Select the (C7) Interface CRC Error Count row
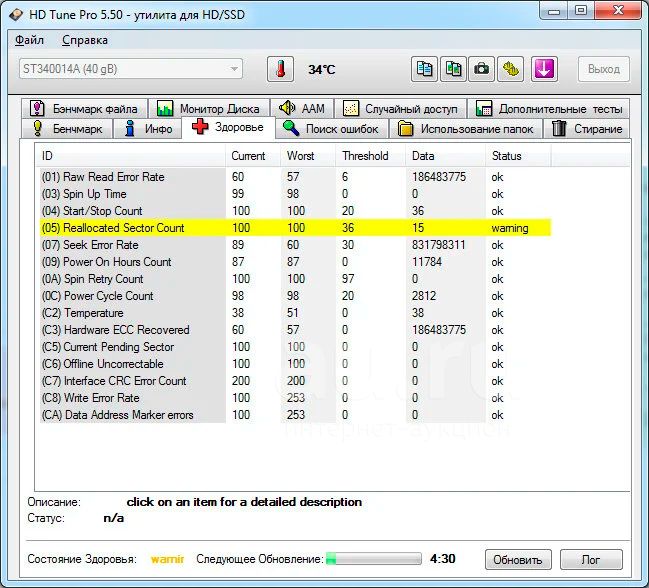649x588 pixels. 296,381
